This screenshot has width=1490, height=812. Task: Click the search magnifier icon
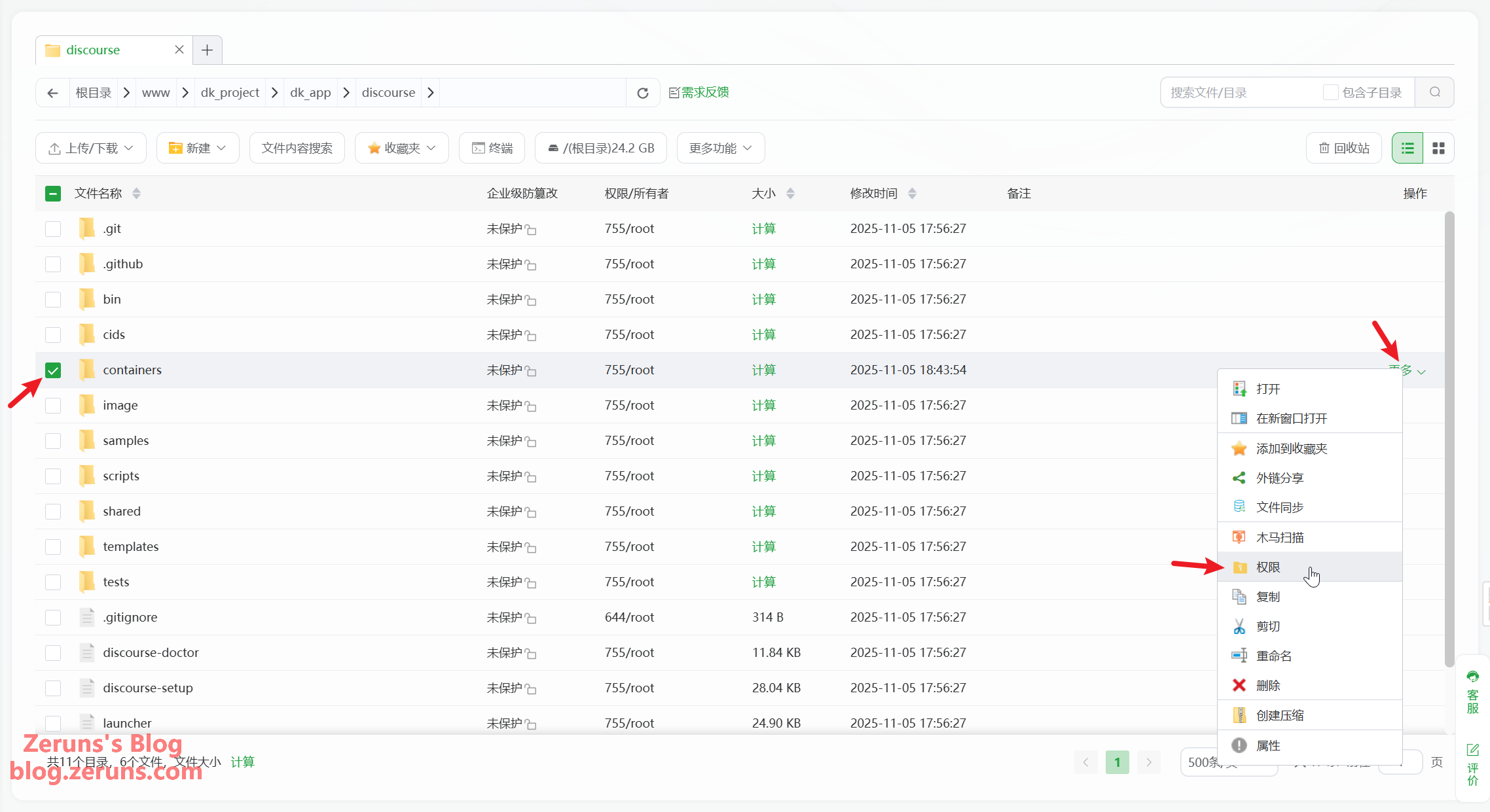[x=1434, y=92]
